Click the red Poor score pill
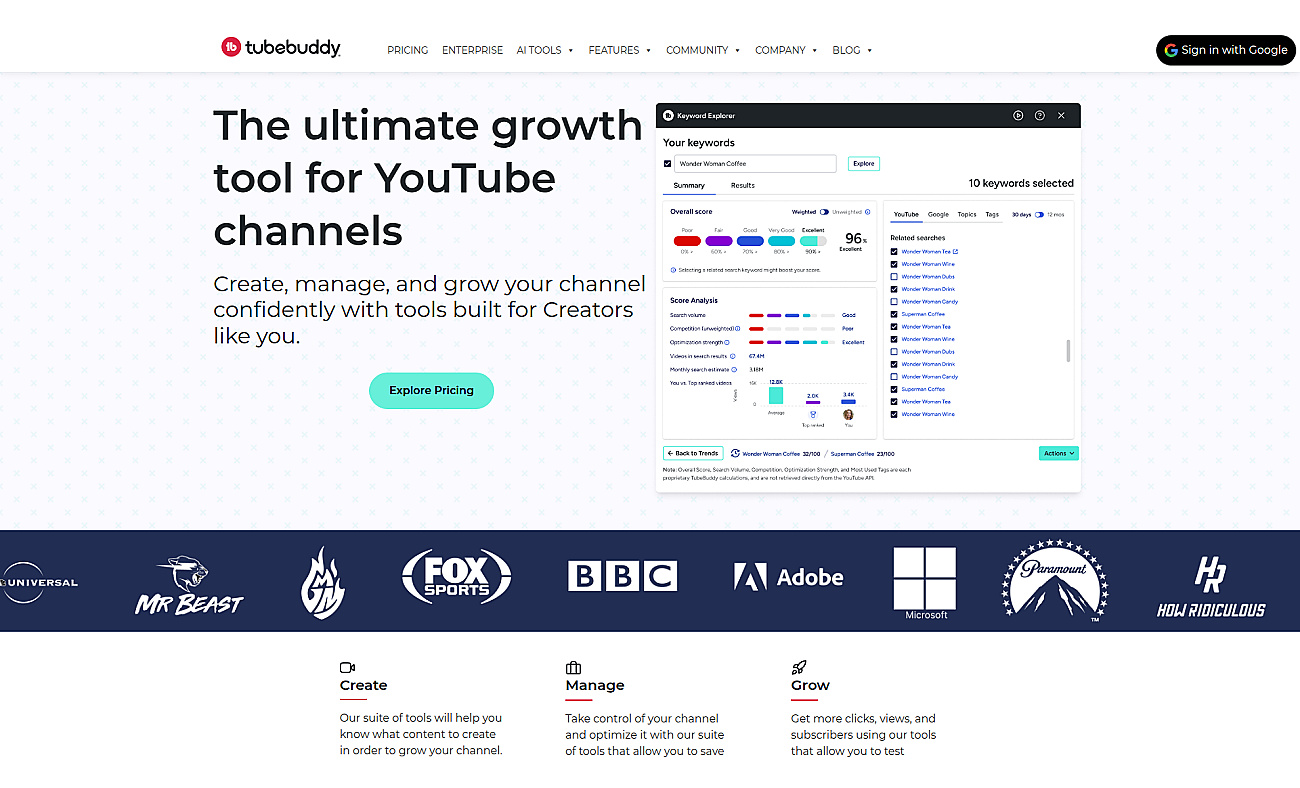This screenshot has width=1300, height=788. (687, 241)
